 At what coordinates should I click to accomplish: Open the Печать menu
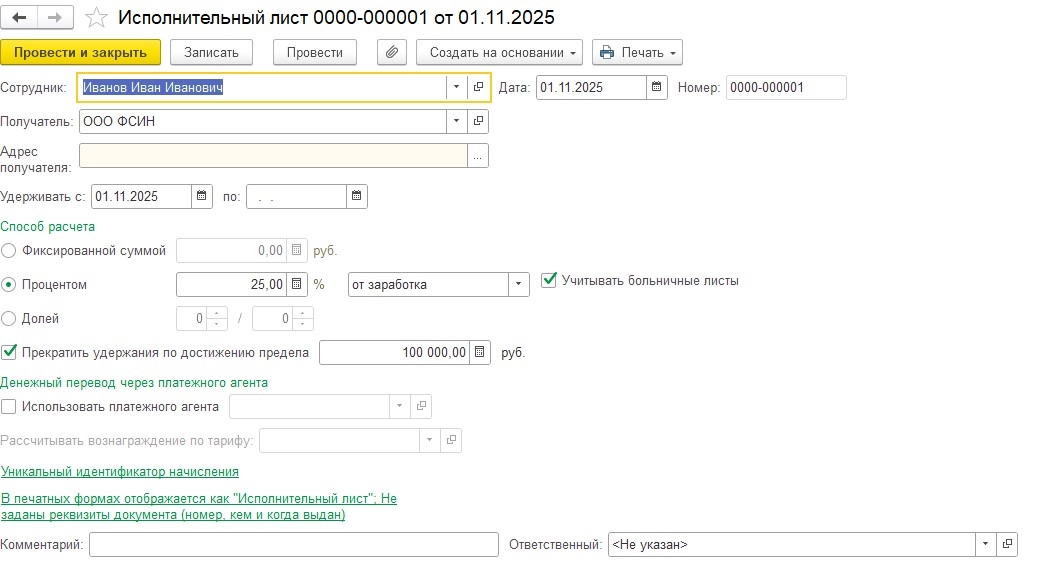click(x=637, y=52)
